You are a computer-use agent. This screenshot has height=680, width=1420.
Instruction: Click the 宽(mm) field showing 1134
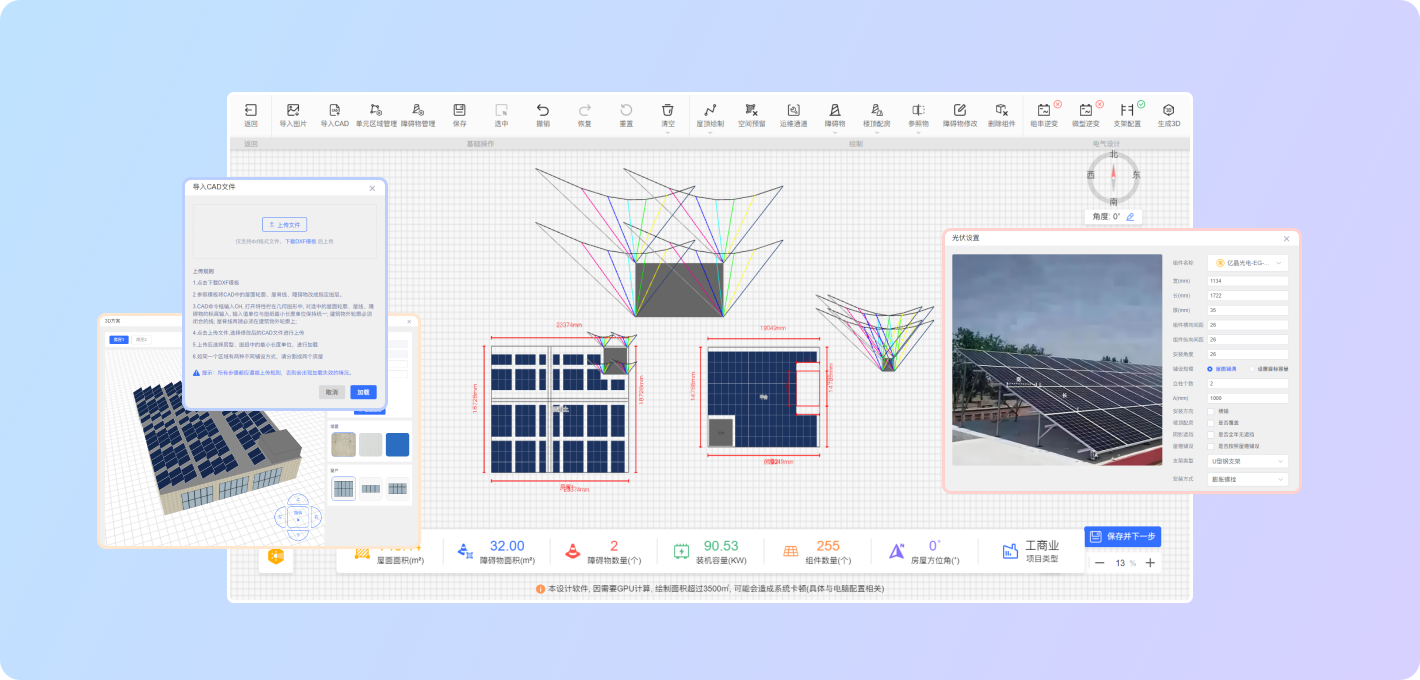pos(1248,281)
